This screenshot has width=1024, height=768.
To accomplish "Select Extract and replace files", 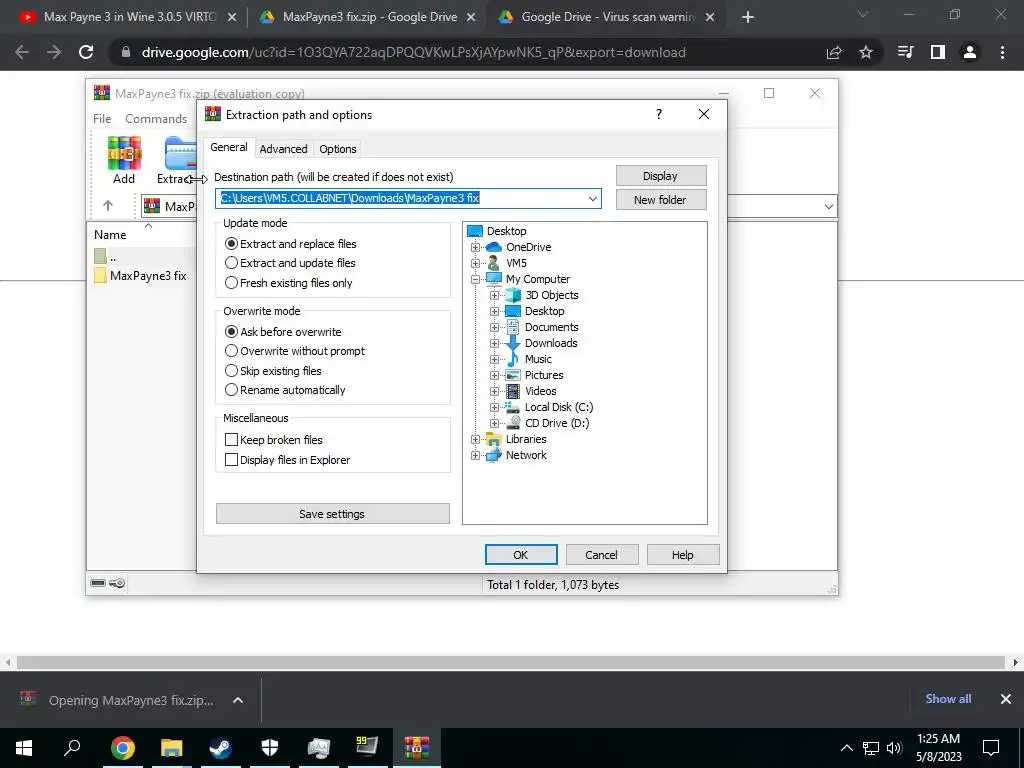I will pyautogui.click(x=291, y=244).
